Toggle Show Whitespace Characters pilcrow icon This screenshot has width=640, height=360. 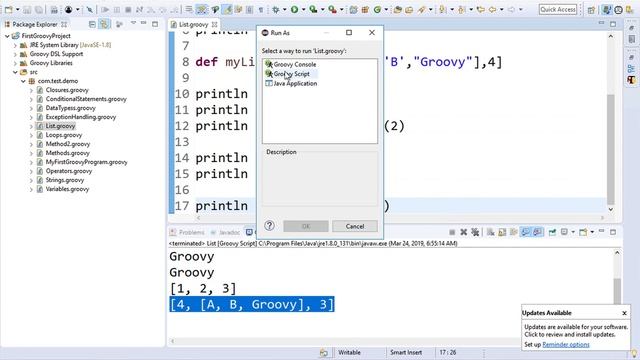coord(261,9)
